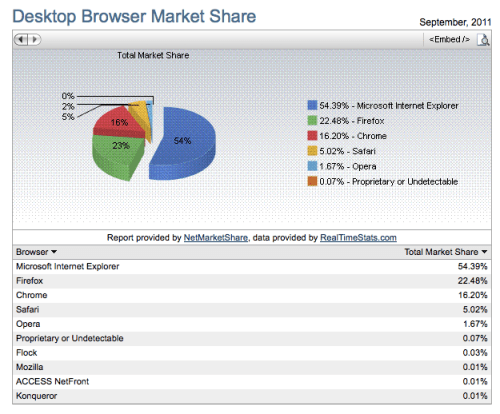Select the Flock row in the table
This screenshot has height=414, width=500.
pyautogui.click(x=252, y=353)
